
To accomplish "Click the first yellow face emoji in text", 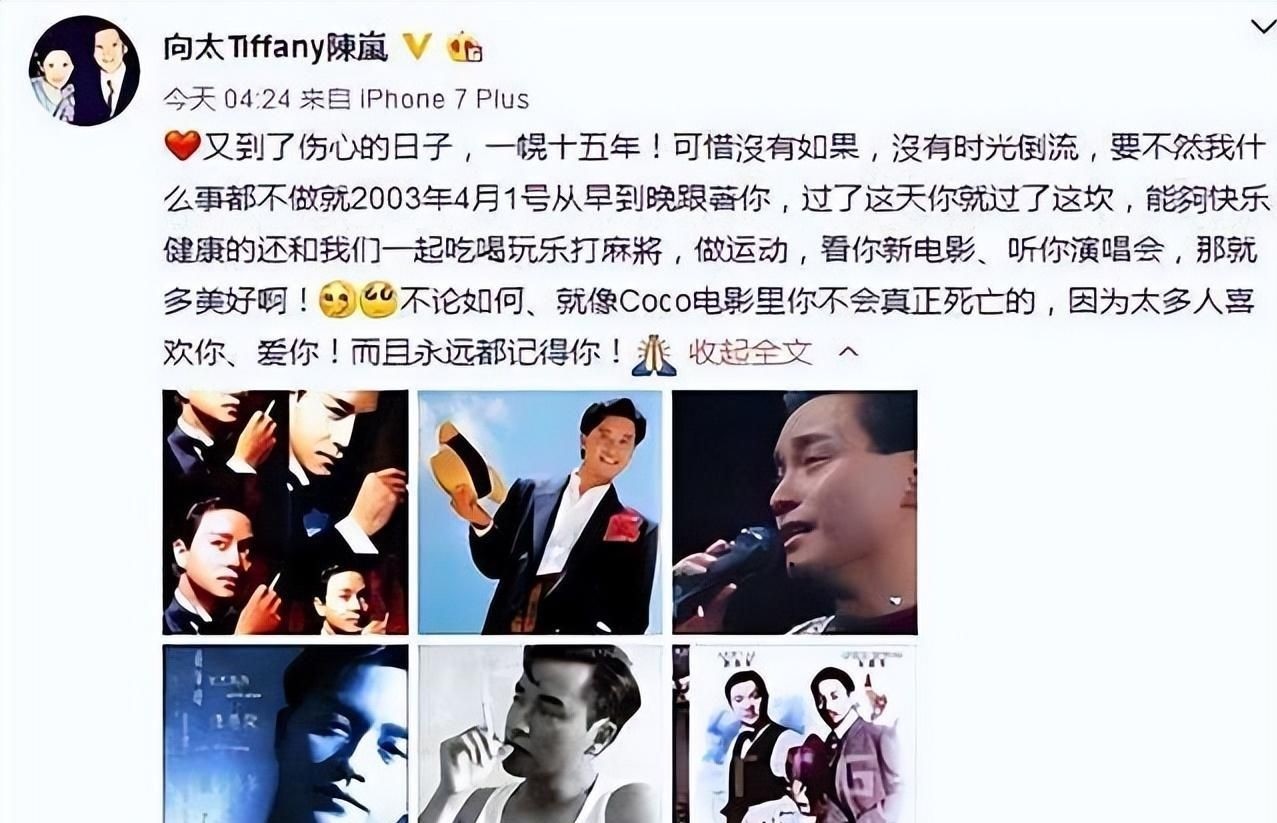I will (338, 300).
